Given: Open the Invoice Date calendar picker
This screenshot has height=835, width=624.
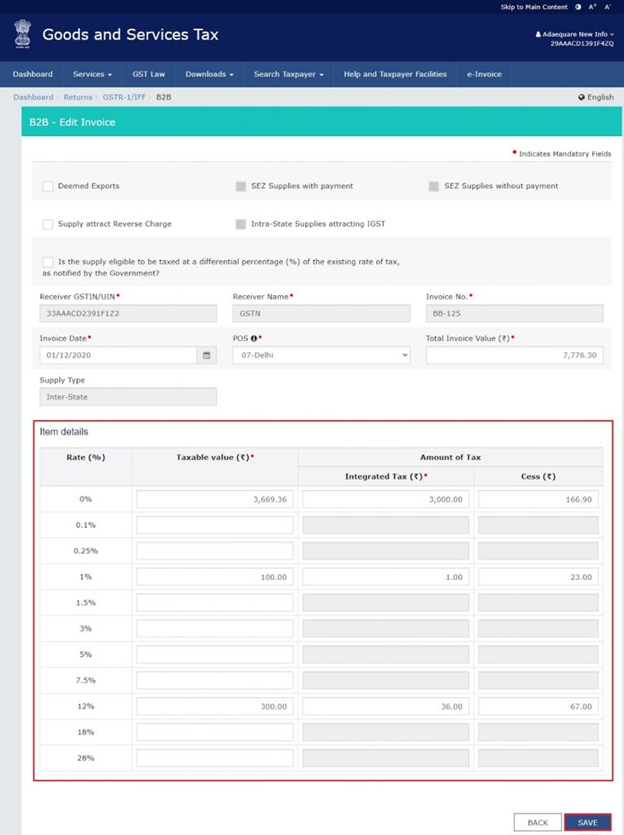Looking at the screenshot, I should point(207,355).
